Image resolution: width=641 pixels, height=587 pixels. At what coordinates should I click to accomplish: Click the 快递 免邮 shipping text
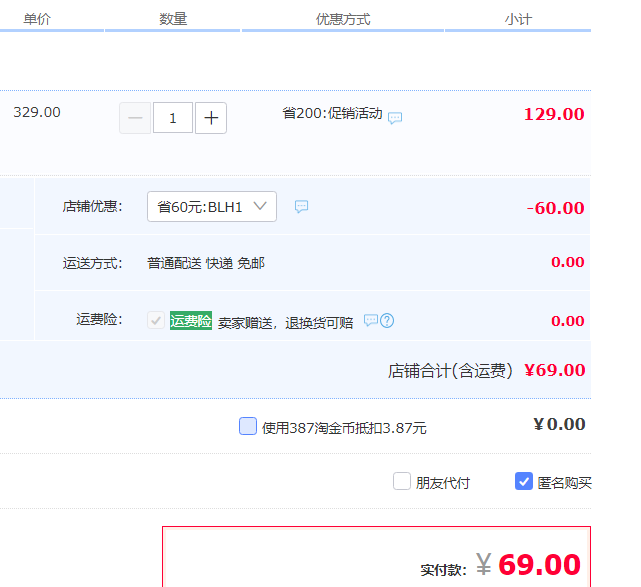[235, 263]
